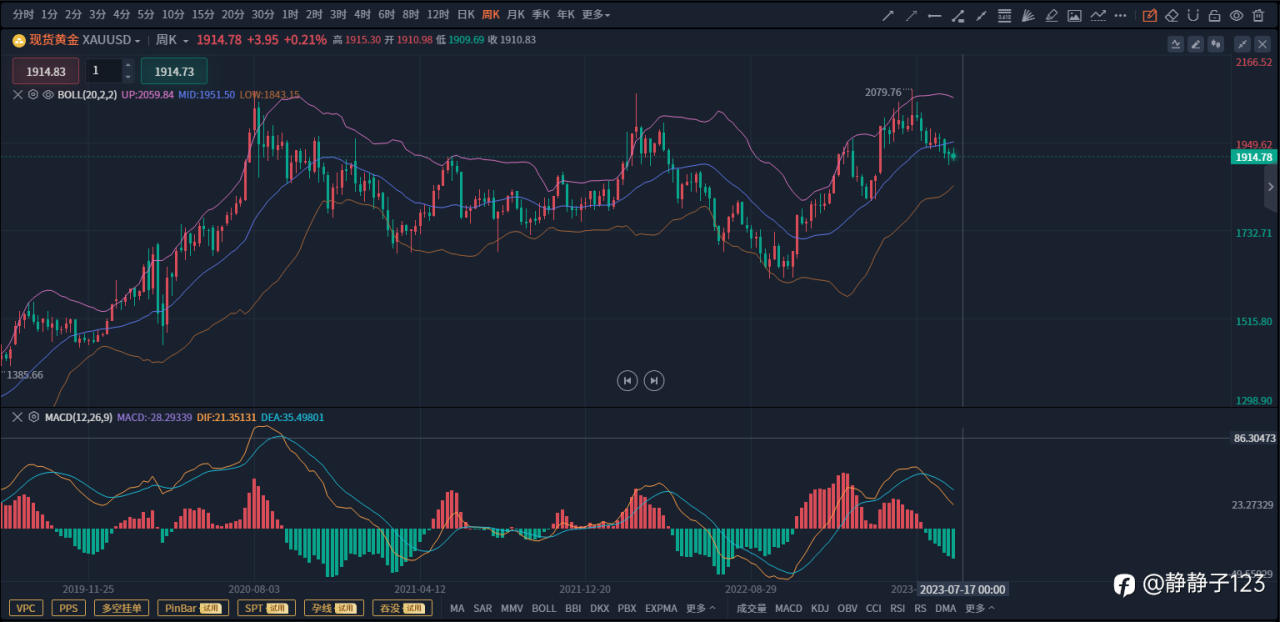Select the arrow trend line tool

887,15
